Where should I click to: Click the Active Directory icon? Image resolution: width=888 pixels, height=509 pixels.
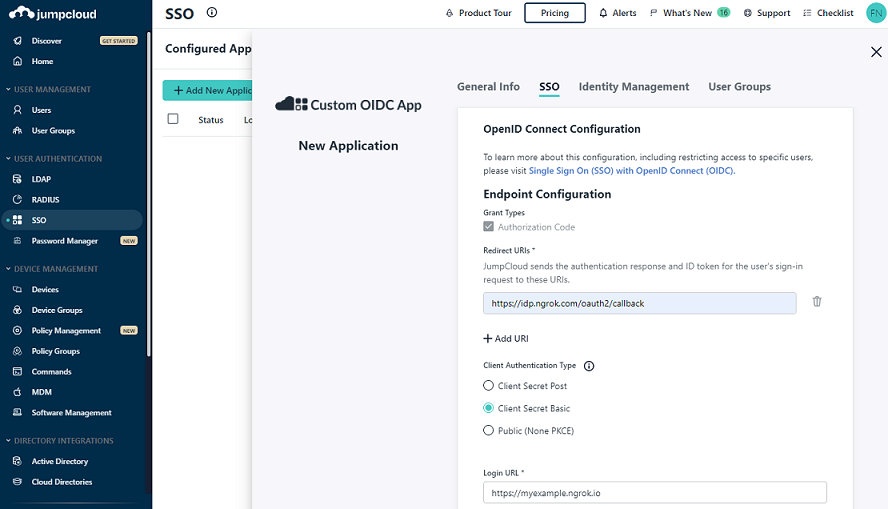[18, 461]
